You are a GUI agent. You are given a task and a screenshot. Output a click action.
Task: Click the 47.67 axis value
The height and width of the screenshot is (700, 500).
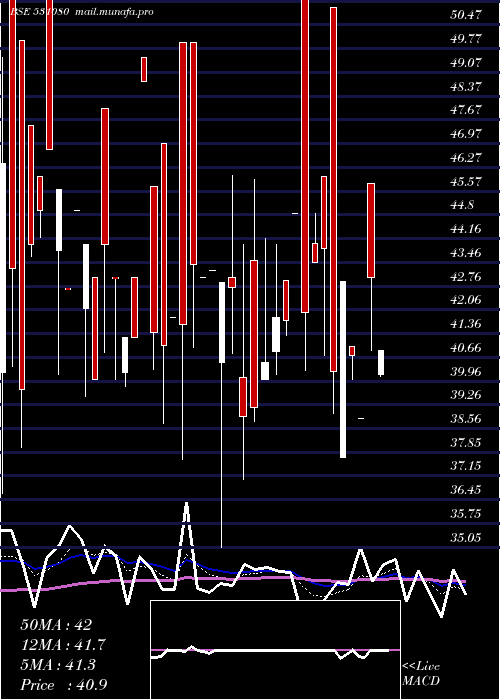pos(466,110)
